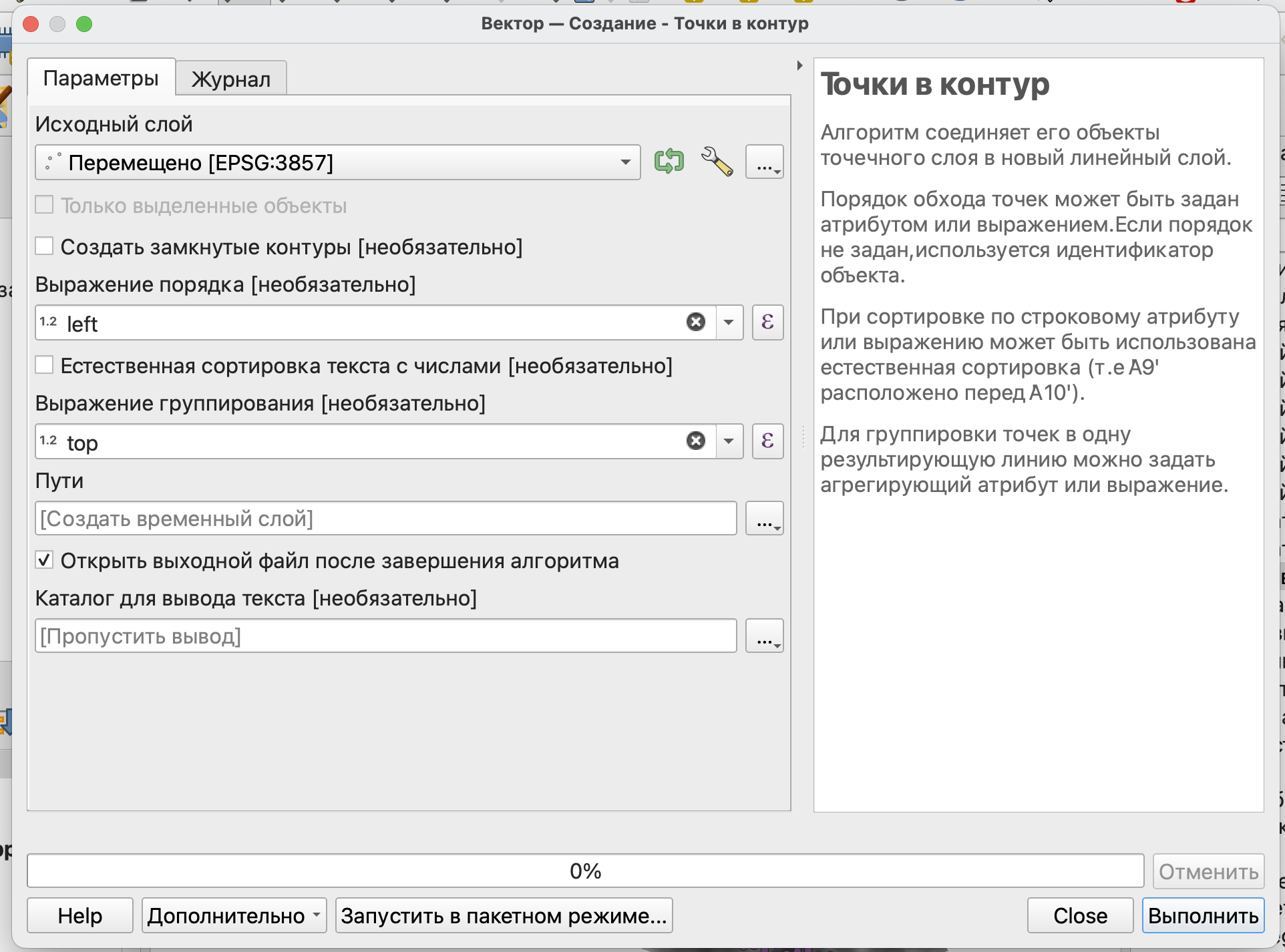
Task: Collapse the help panel with arrow
Action: [799, 65]
